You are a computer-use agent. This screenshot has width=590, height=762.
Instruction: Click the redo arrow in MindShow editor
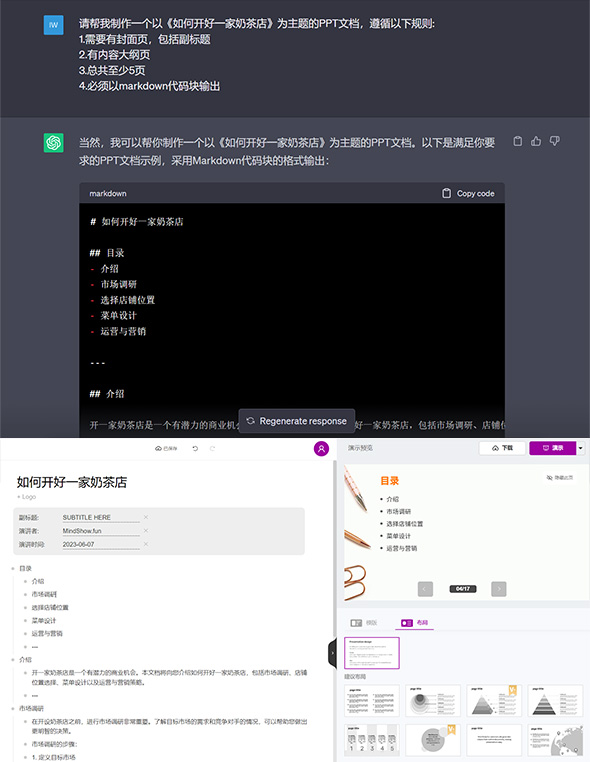pos(212,449)
